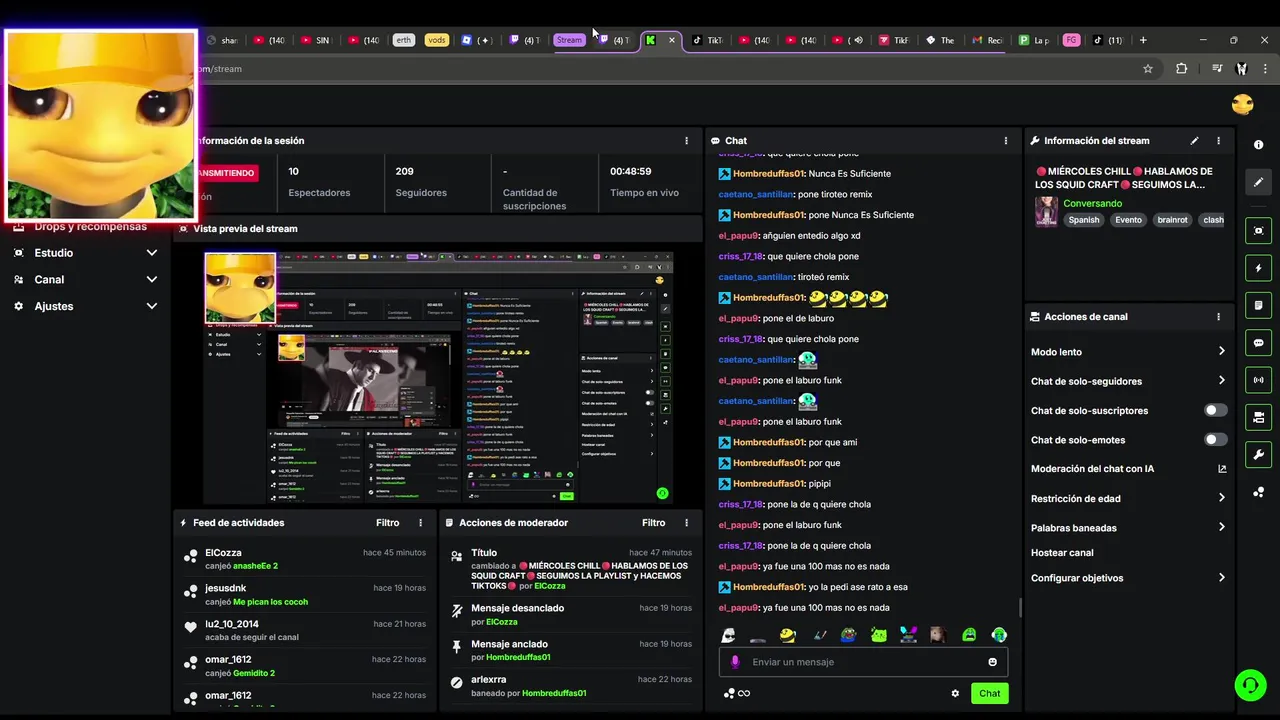Pick the crying green face quick emote

pyautogui.click(x=969, y=635)
